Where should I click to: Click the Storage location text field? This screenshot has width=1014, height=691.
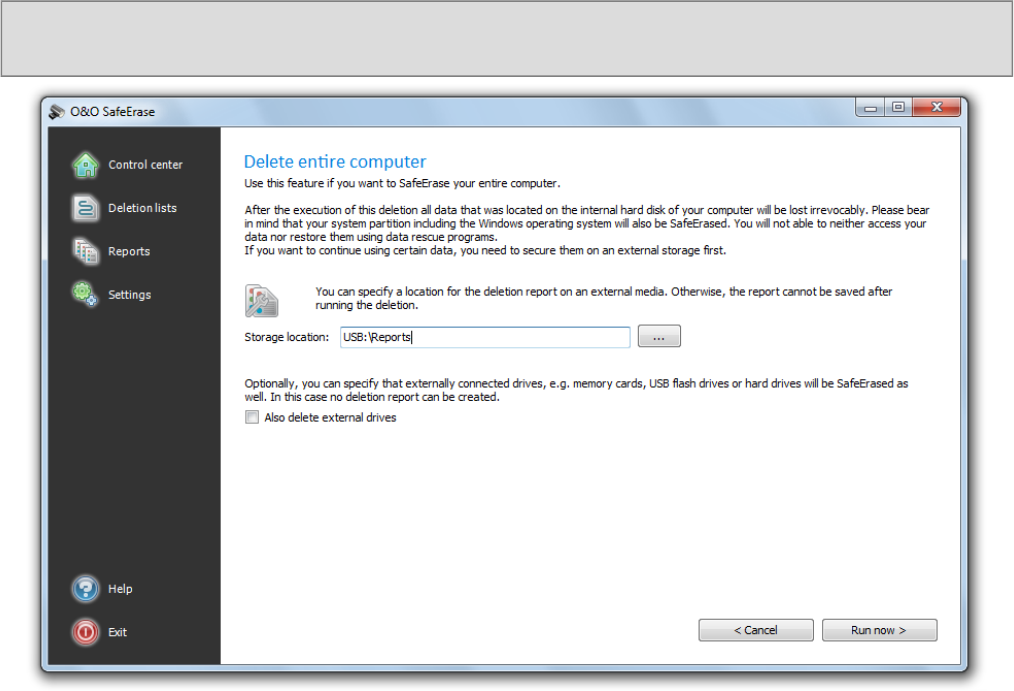[x=485, y=337]
